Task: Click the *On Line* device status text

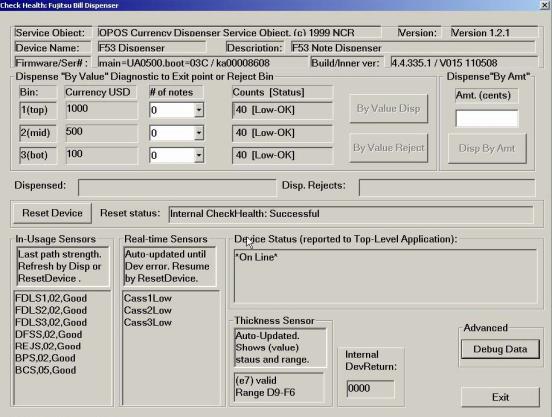Action: coord(256,257)
